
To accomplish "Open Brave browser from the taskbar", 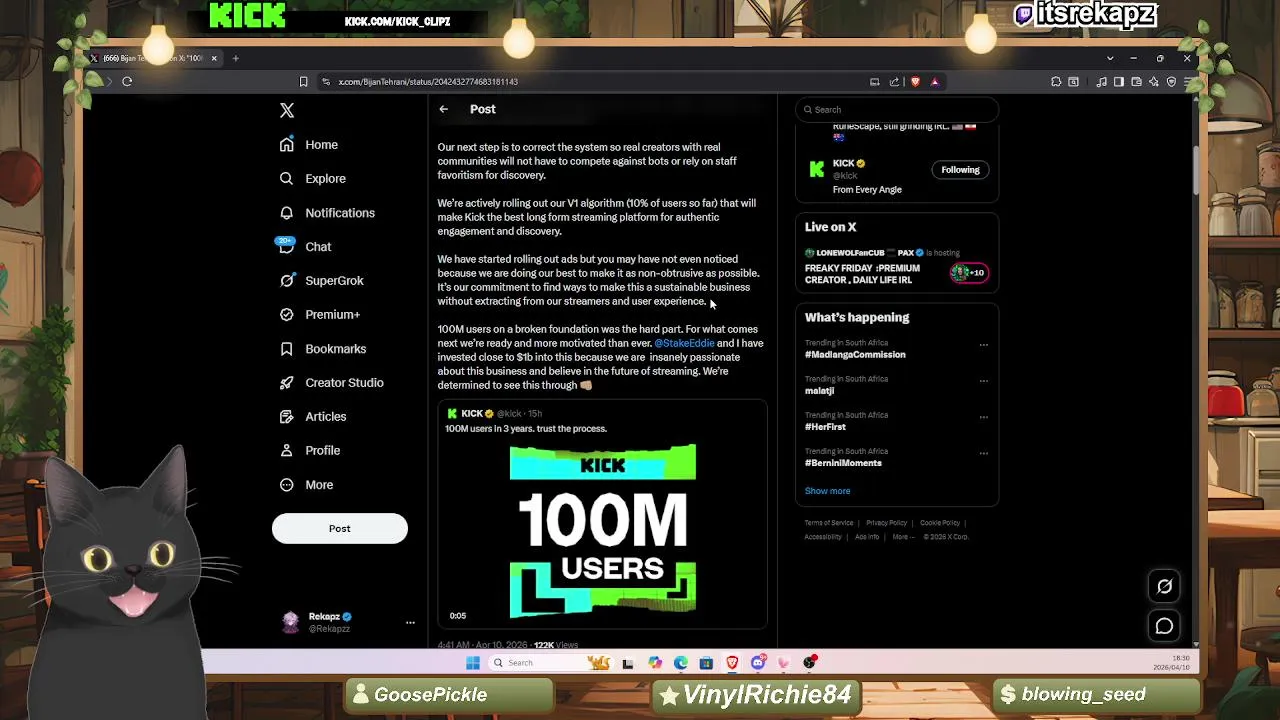I will pos(733,663).
